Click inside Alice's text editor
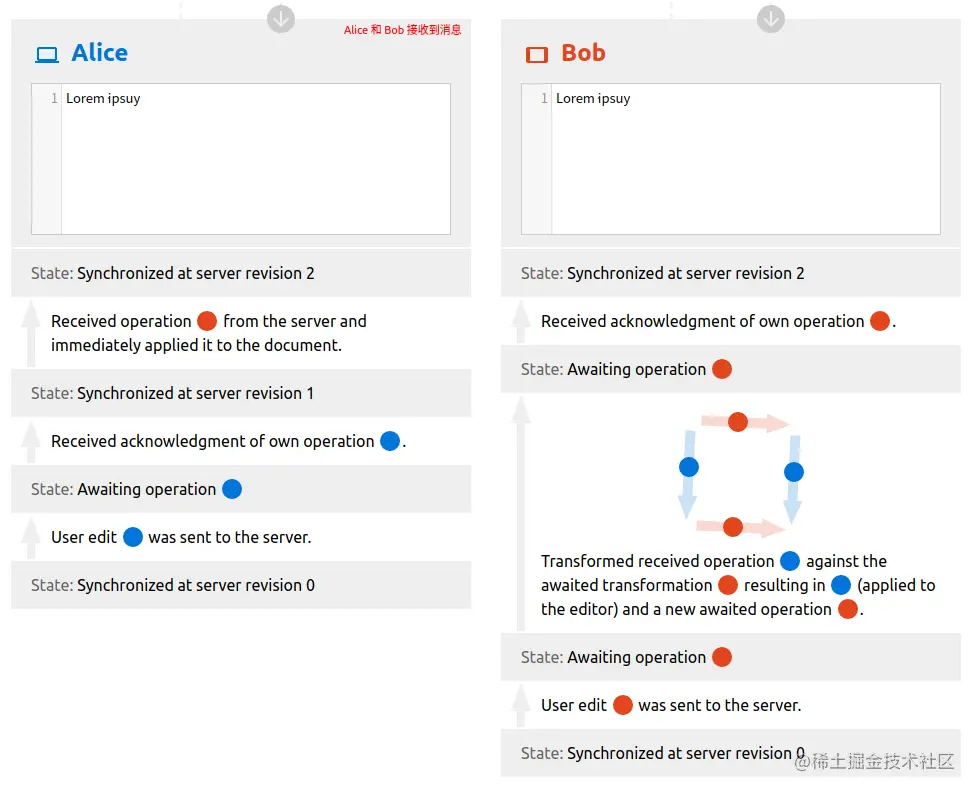 [255, 160]
